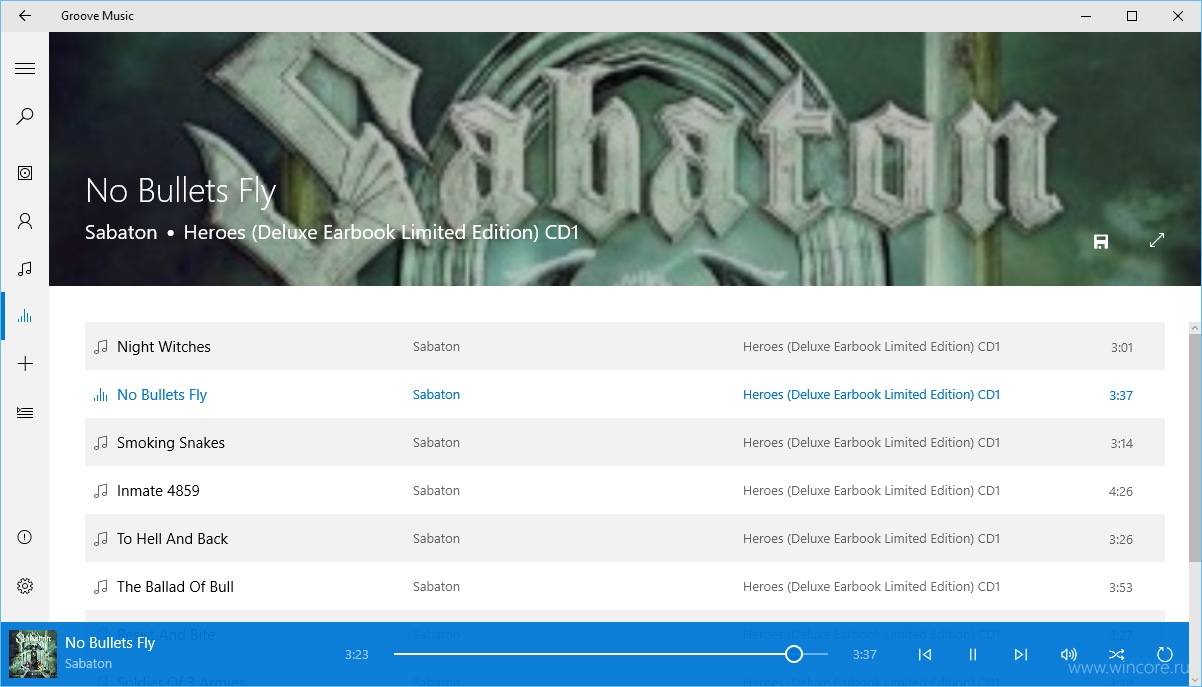Pause the current song
Viewport: 1202px width, 687px height.
click(x=972, y=655)
